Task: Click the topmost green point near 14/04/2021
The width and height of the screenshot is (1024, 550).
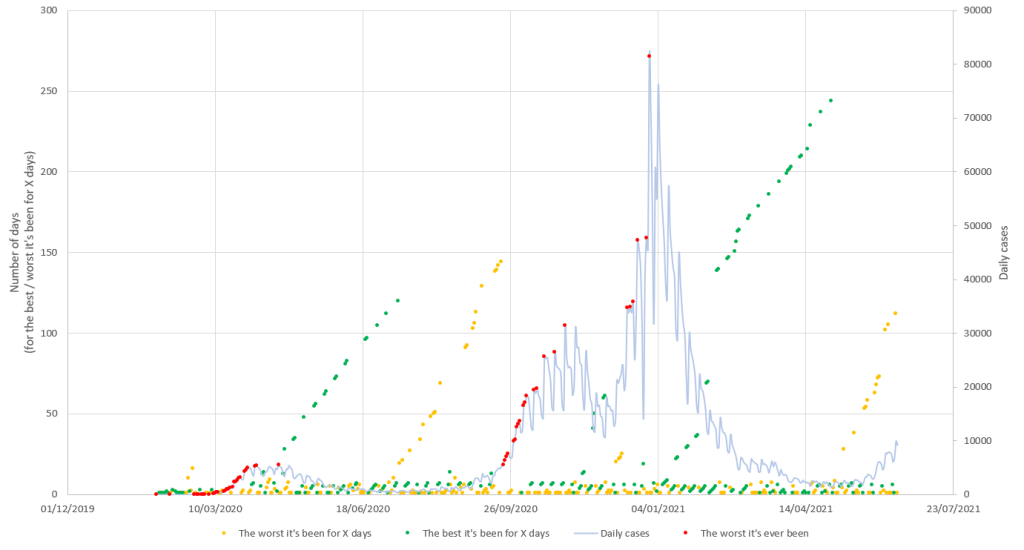Action: pyautogui.click(x=830, y=100)
